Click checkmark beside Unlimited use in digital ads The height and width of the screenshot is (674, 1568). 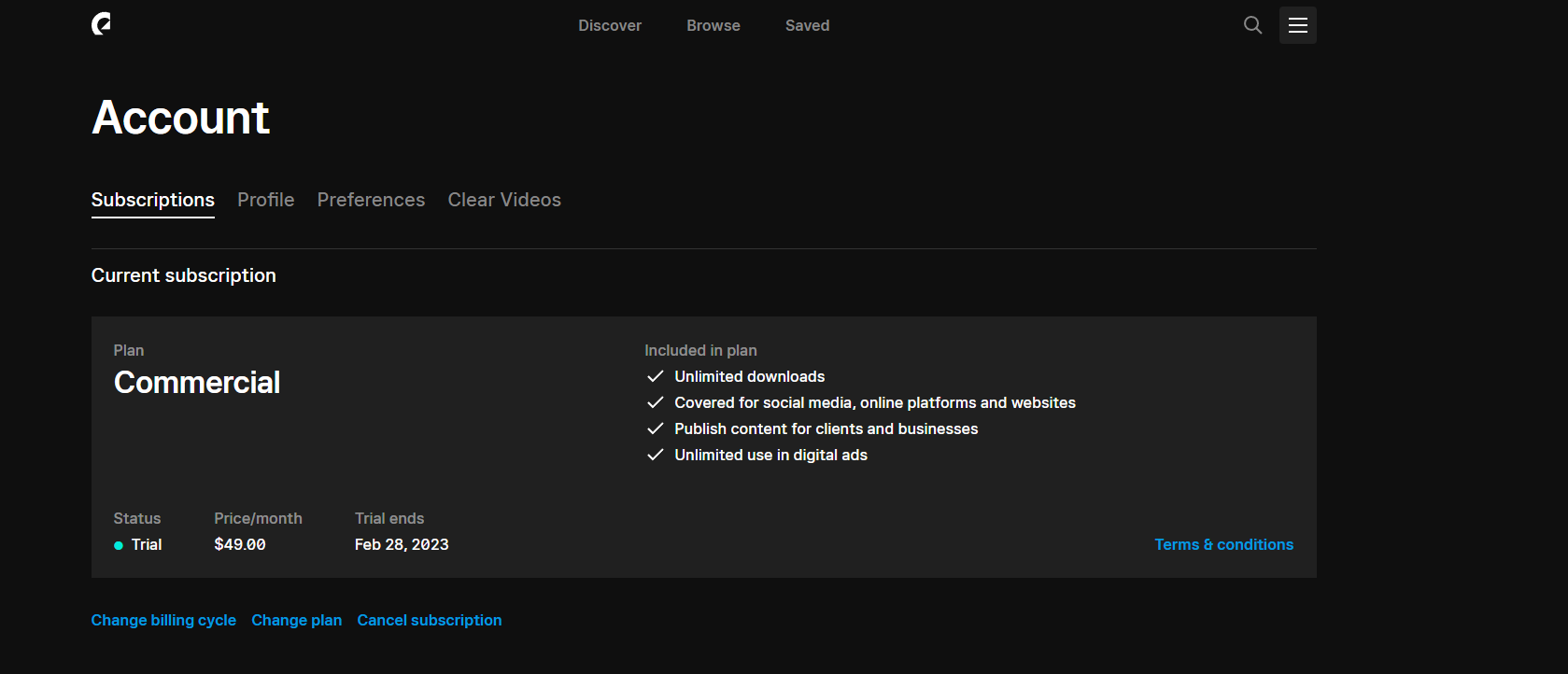click(656, 455)
